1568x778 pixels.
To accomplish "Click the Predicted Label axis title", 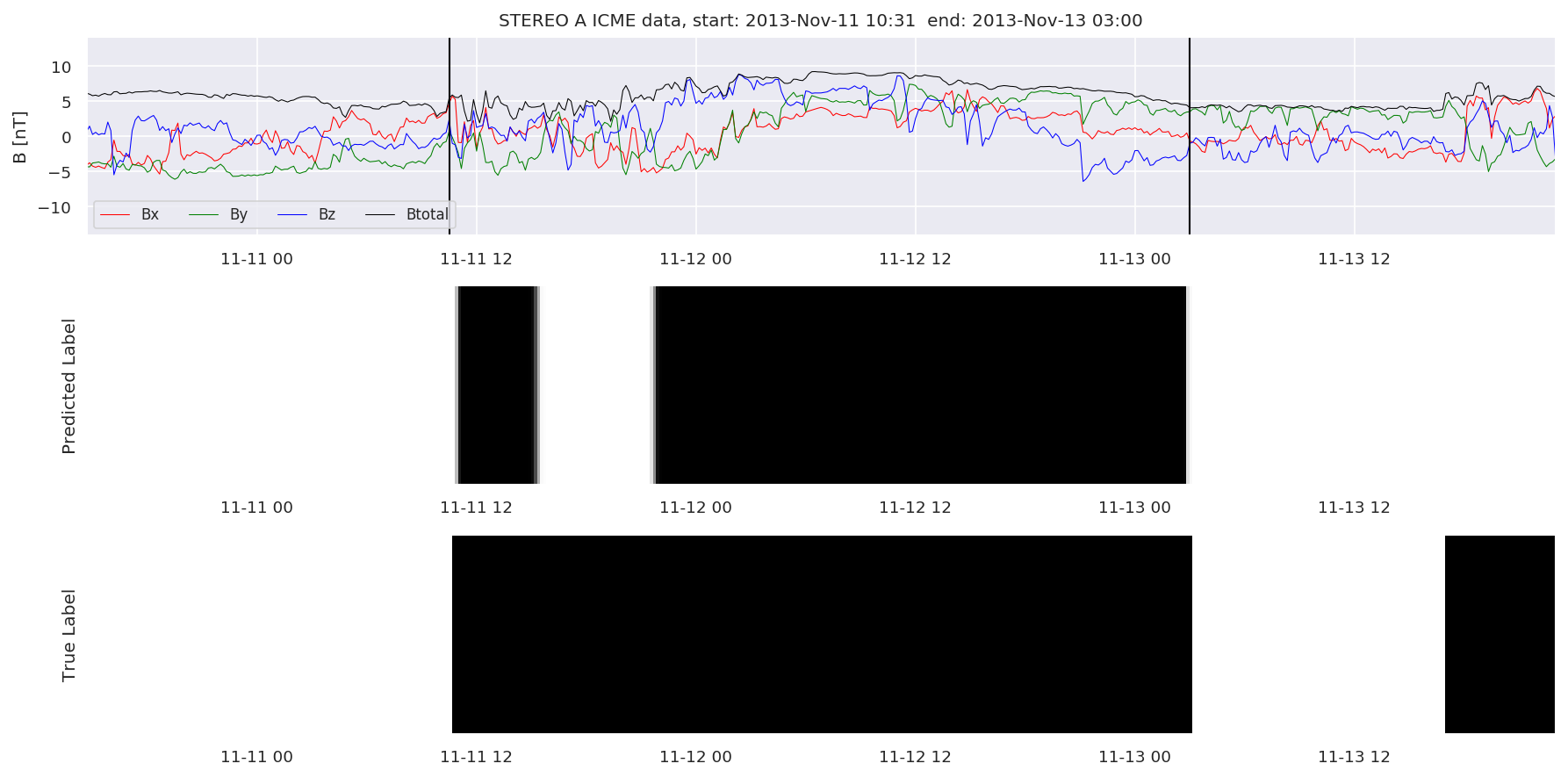I will click(69, 386).
